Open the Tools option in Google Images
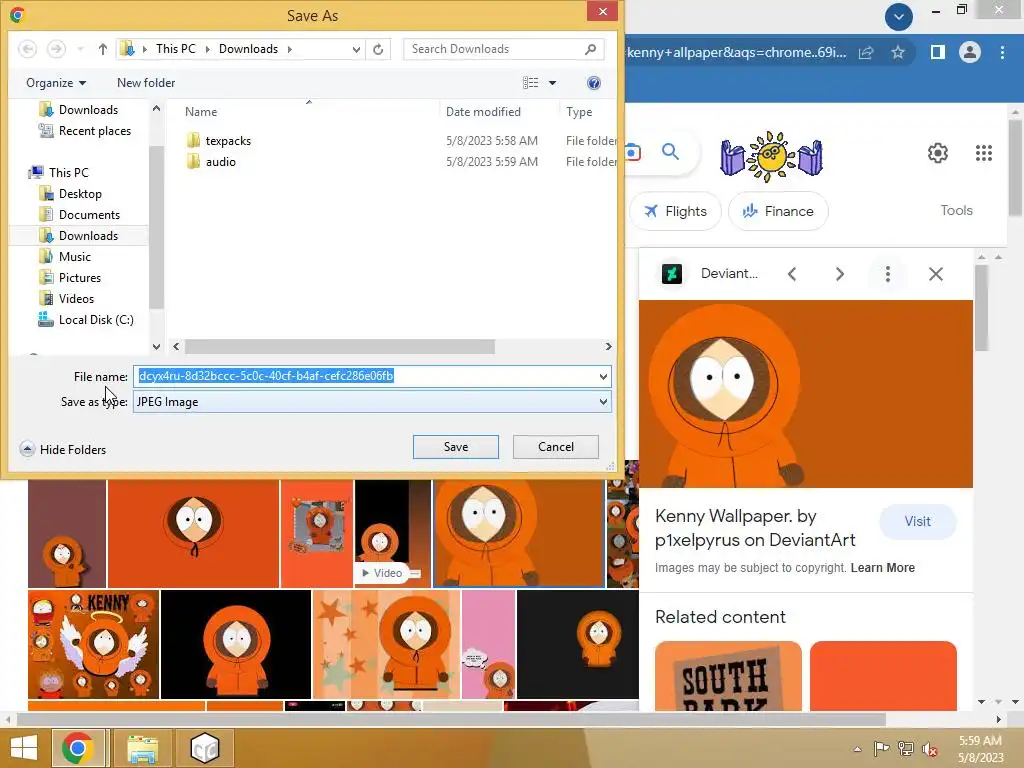1024x768 pixels. (956, 210)
